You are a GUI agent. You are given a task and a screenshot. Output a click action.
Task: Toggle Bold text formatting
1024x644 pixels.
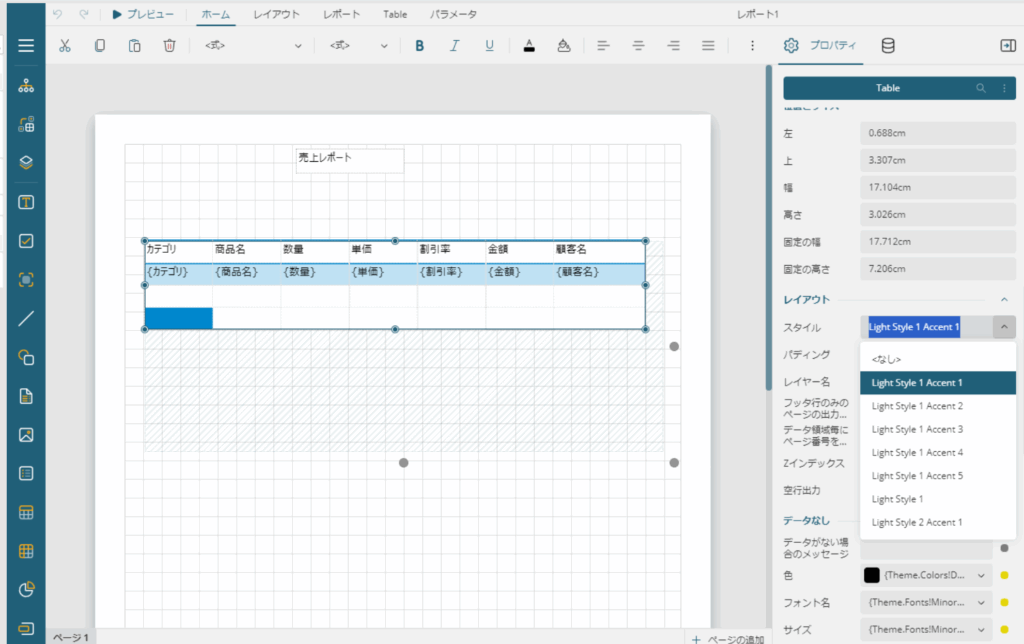(x=419, y=46)
